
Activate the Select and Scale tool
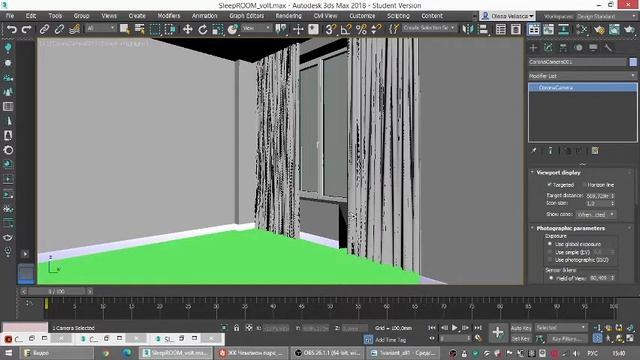pos(218,29)
